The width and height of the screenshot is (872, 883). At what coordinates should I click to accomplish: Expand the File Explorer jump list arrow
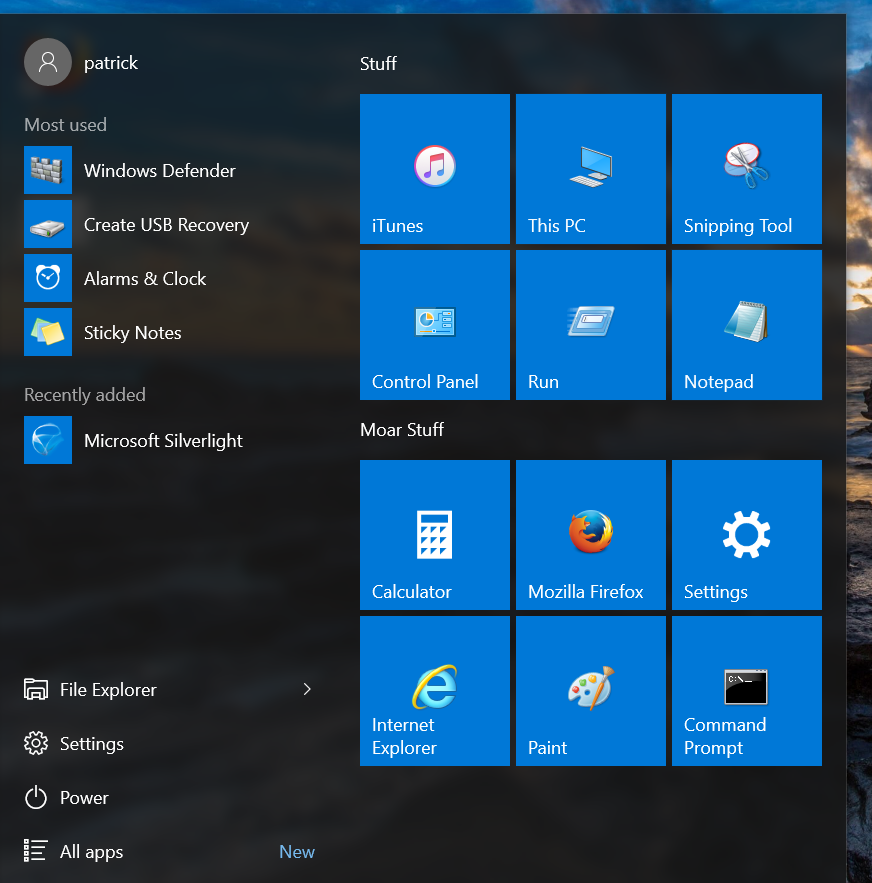click(307, 689)
